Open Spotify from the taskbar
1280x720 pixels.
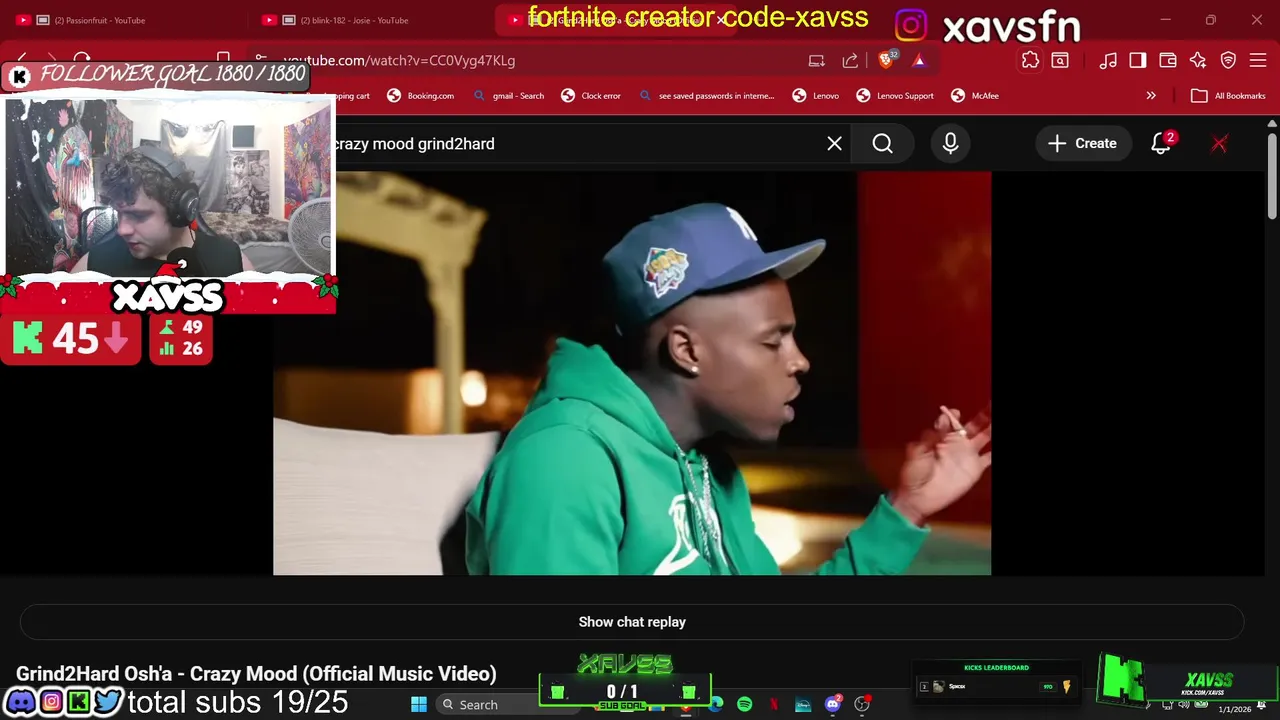coord(745,704)
